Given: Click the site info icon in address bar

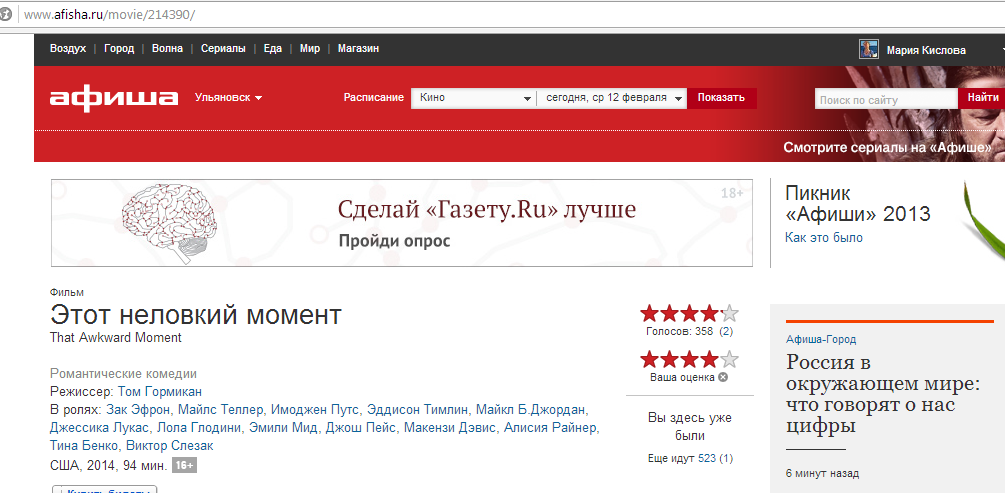Looking at the screenshot, I should (x=6, y=14).
